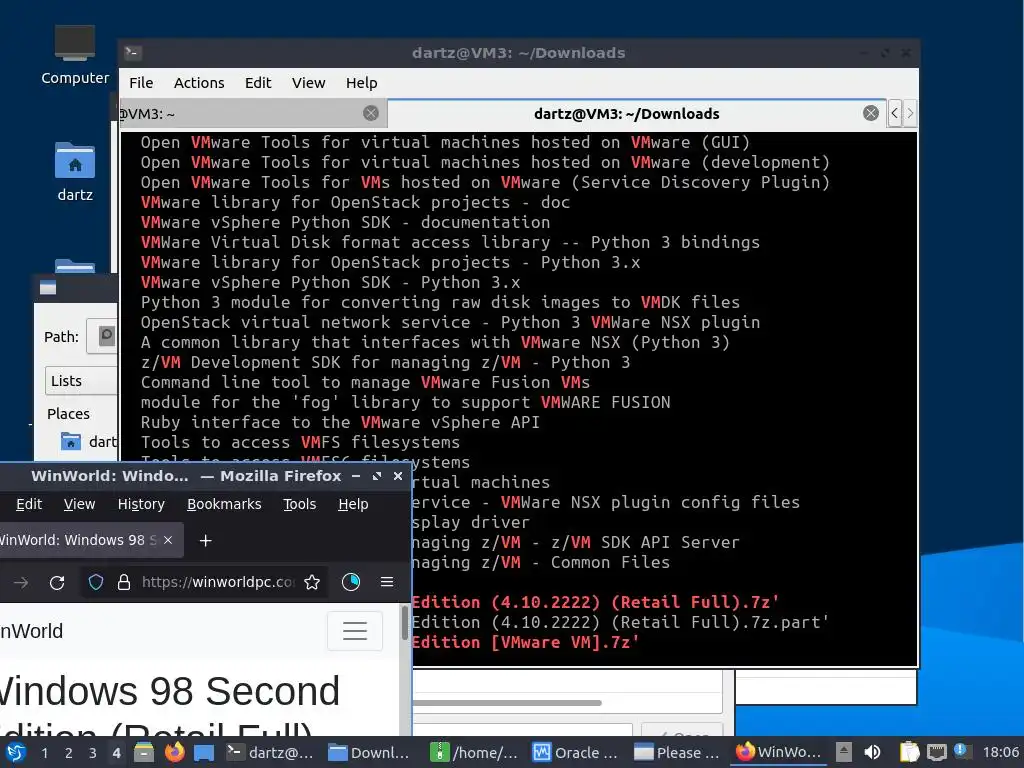Close the dartz@VM3: ~/Downloads terminal tab
Screen dimensions: 1024x768
point(871,113)
